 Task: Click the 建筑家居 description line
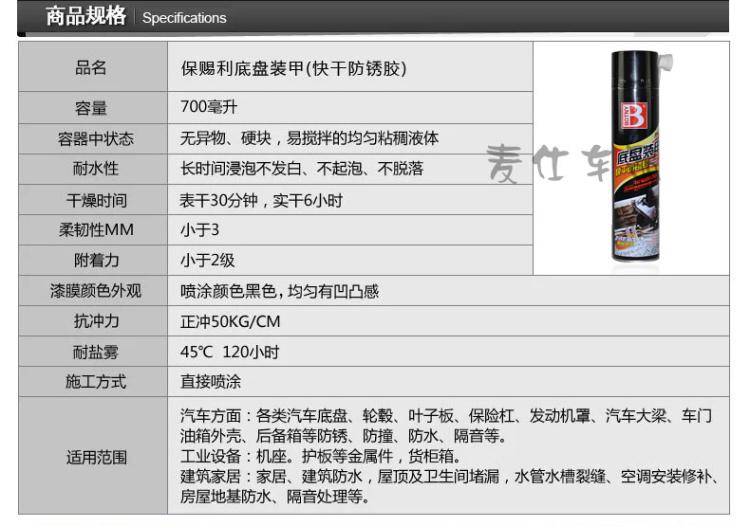coord(449,476)
